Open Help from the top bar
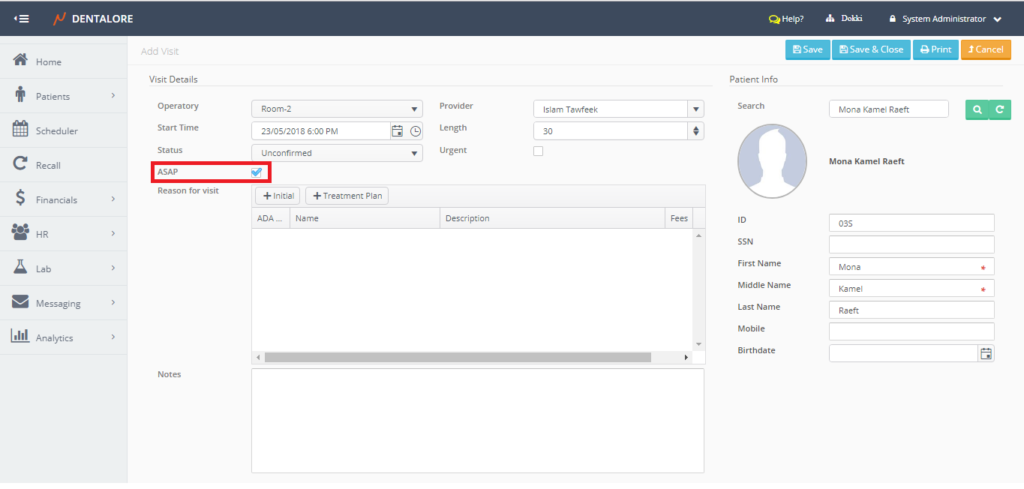The height and width of the screenshot is (489, 1024). 787,19
